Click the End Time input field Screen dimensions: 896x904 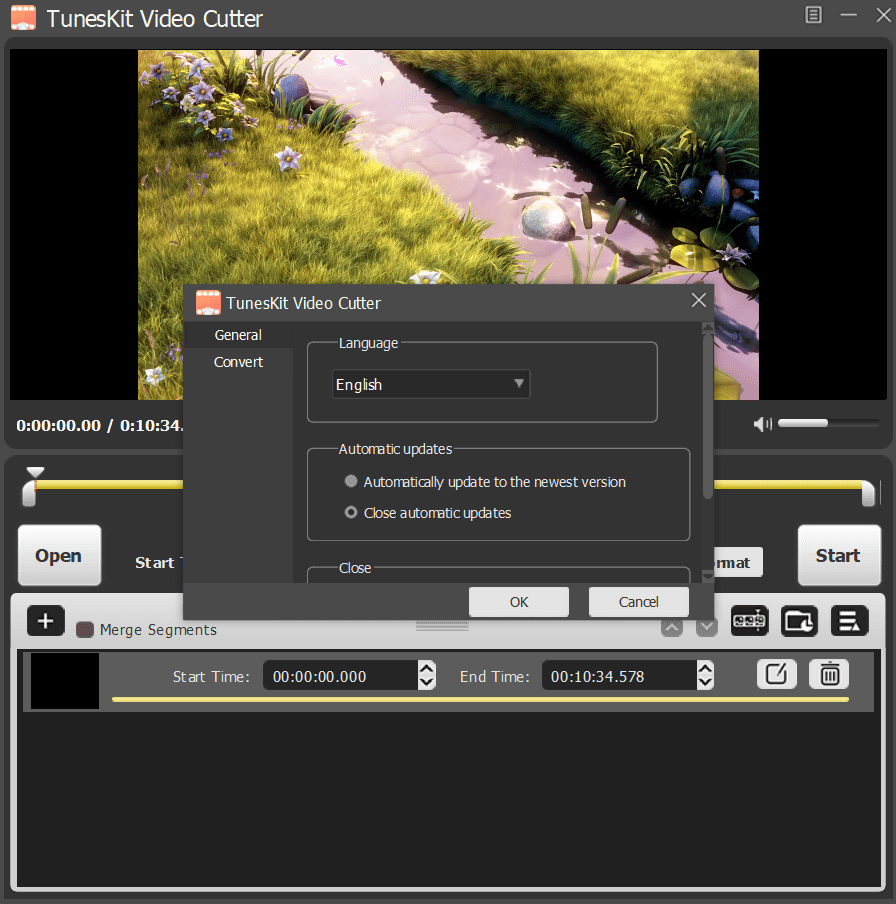coord(619,676)
